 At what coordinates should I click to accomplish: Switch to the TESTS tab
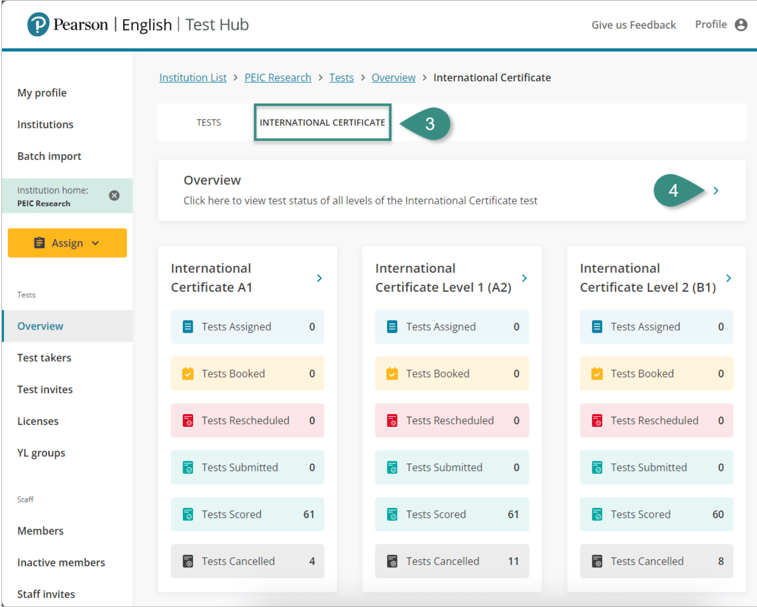click(x=208, y=123)
